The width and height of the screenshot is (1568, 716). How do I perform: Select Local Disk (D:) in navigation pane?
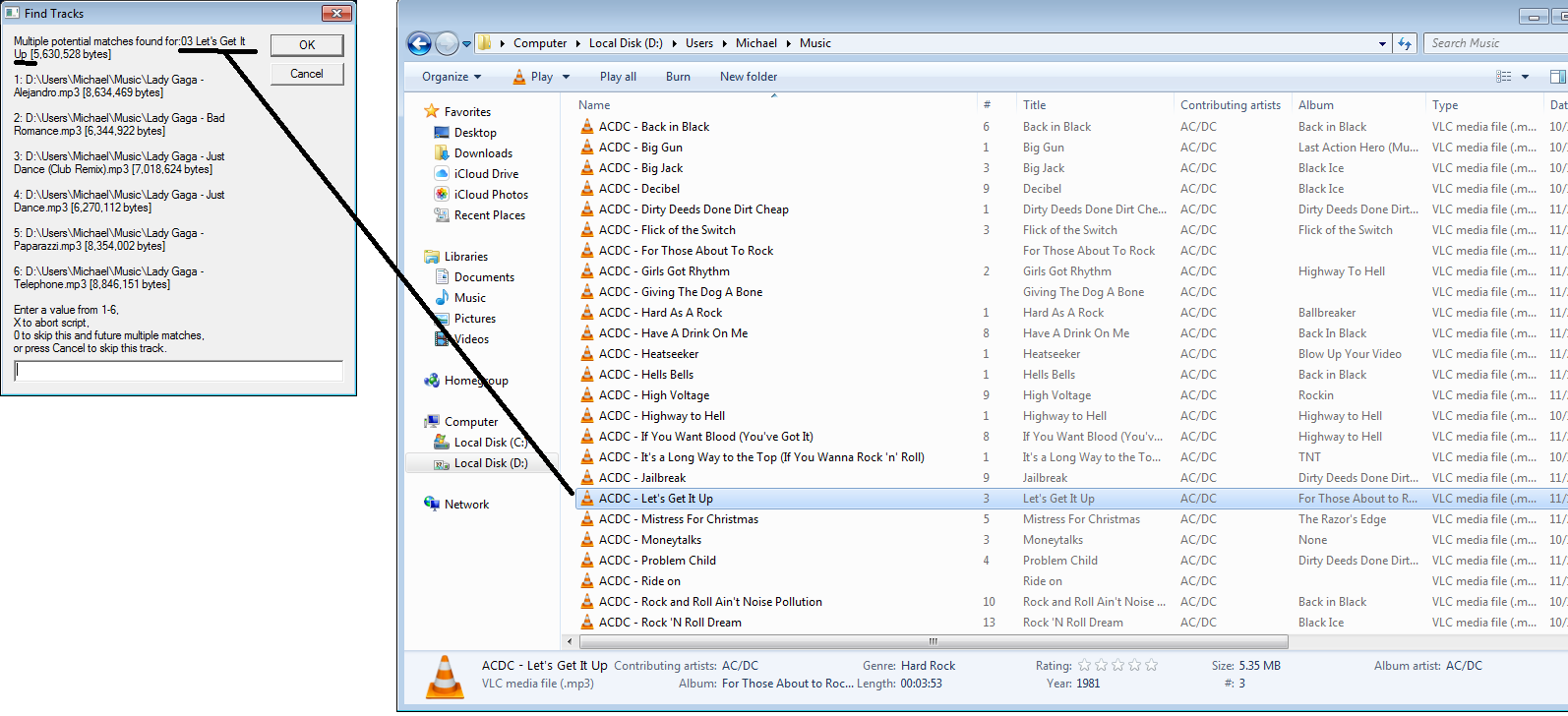(x=491, y=463)
